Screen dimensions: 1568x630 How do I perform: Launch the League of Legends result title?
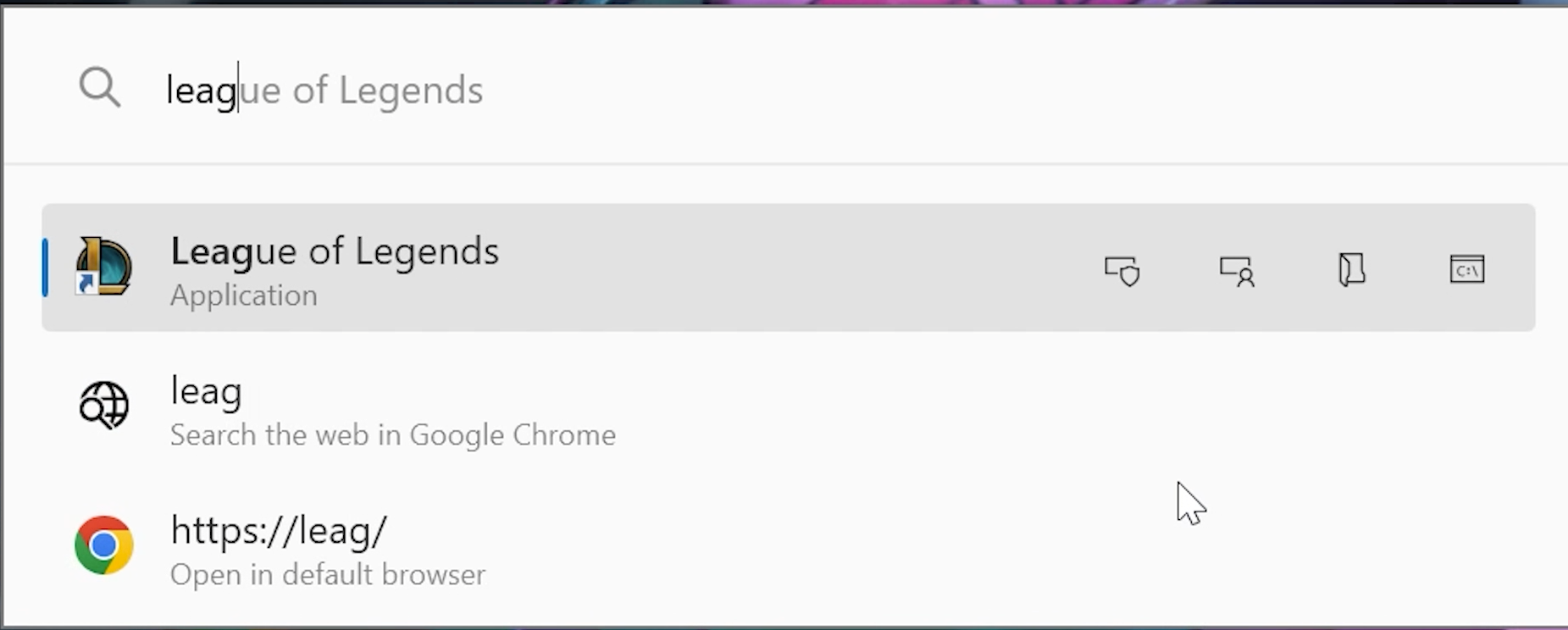click(x=335, y=251)
